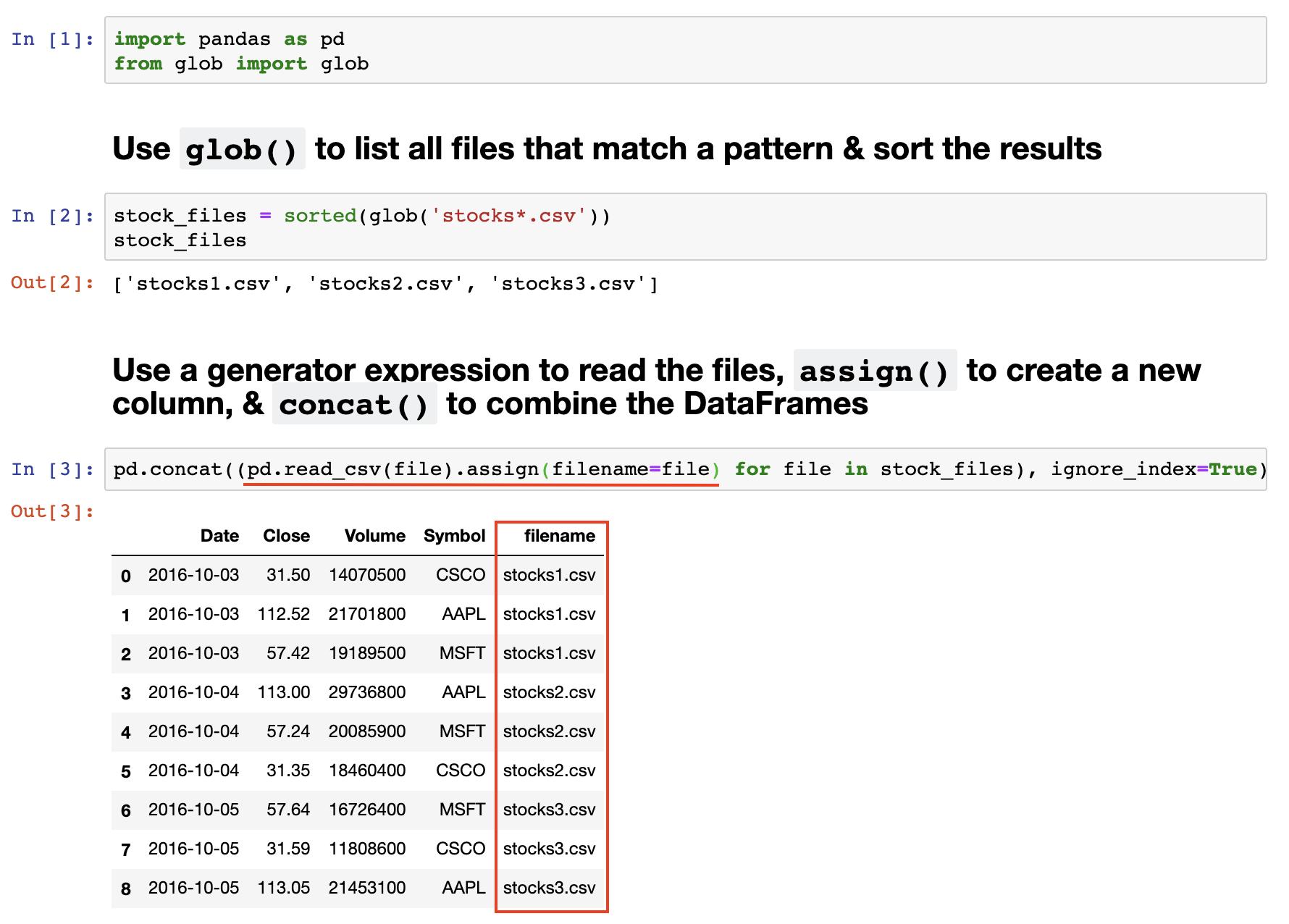Click the Symbol AAPL in row 1
The height and width of the screenshot is (924, 1289).
(463, 614)
